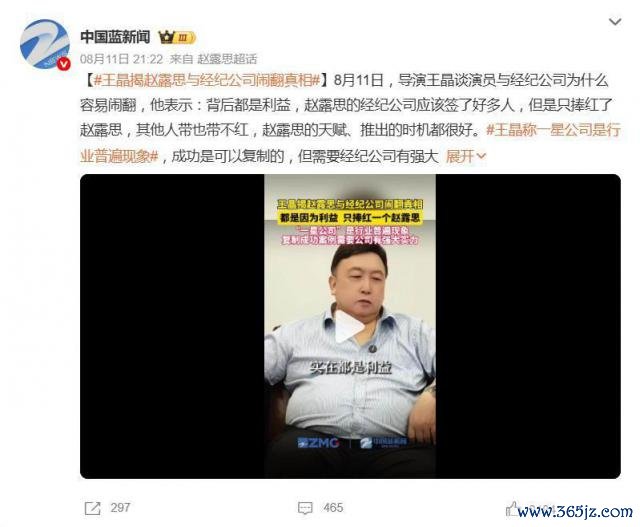Screen dimensions: 640x527
Task: Open the crown membership level badge
Action: coord(177,38)
